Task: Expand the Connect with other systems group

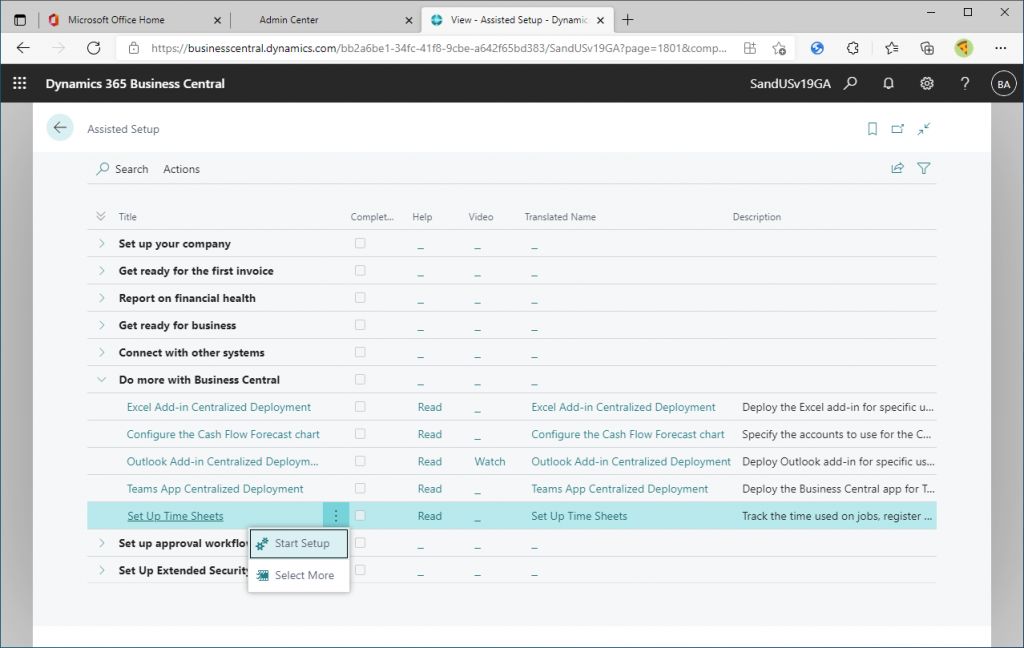Action: [x=101, y=352]
